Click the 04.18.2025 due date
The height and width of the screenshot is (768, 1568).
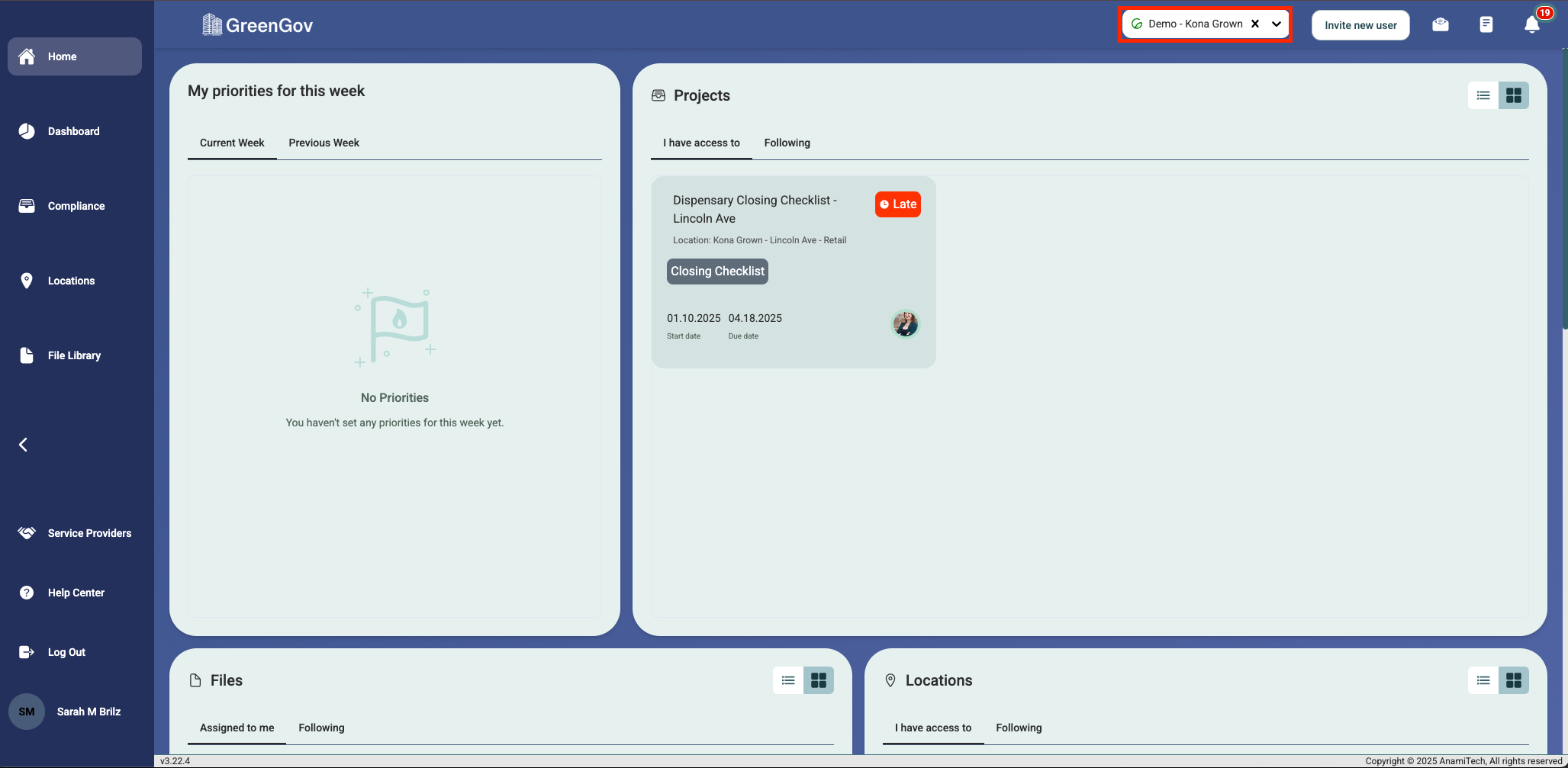(755, 318)
